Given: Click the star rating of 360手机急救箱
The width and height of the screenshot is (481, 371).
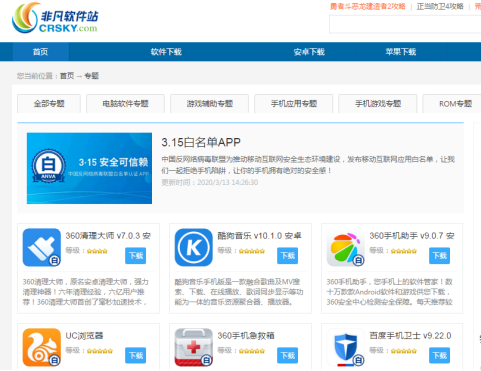Looking at the screenshot, I should [252, 351].
